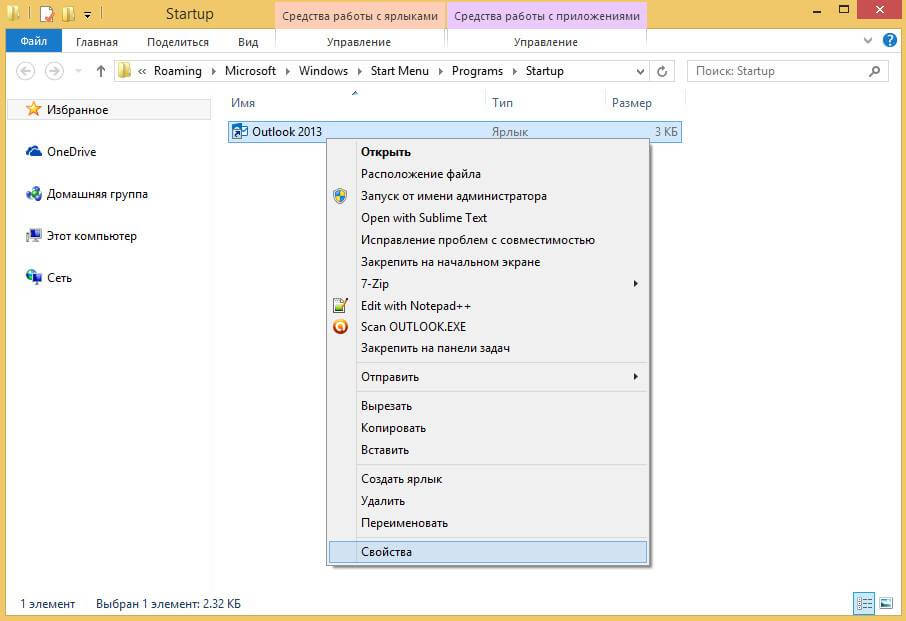
Task: Expand the 7-Zip submenu
Action: [x=635, y=284]
